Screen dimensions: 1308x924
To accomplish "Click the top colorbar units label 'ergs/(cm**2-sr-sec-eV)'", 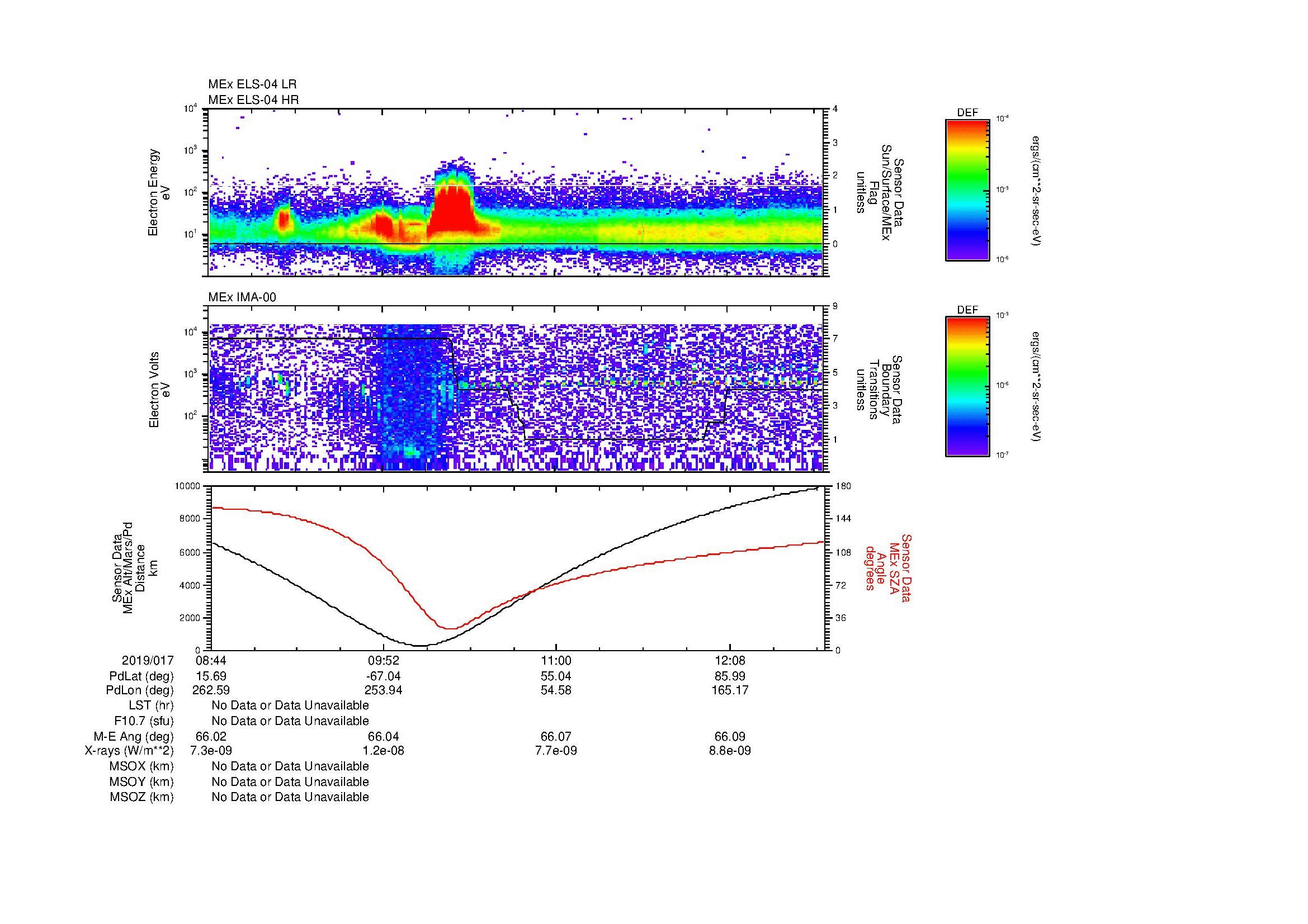I will click(1036, 191).
